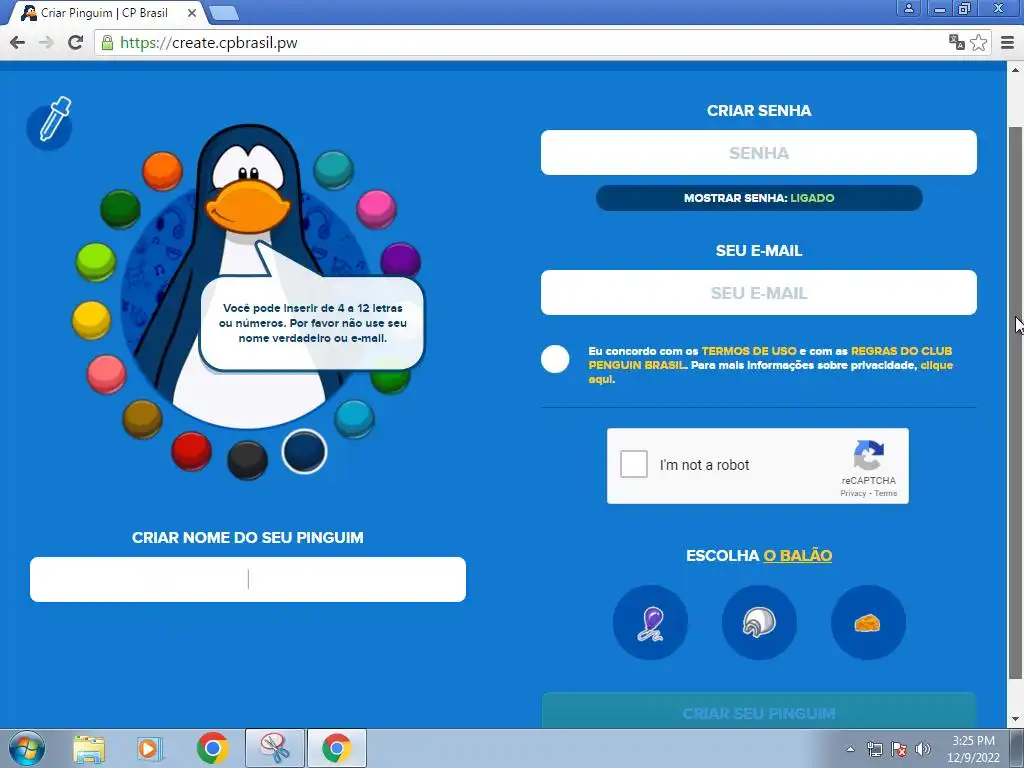Choose the seashell item
1024x768 pixels.
pos(759,622)
